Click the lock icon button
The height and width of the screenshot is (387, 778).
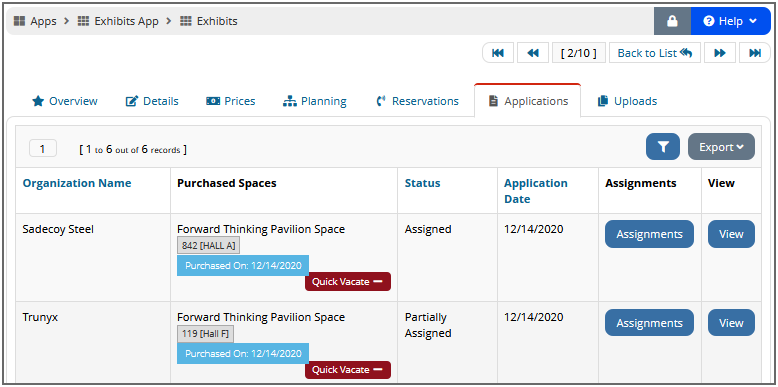tap(672, 21)
